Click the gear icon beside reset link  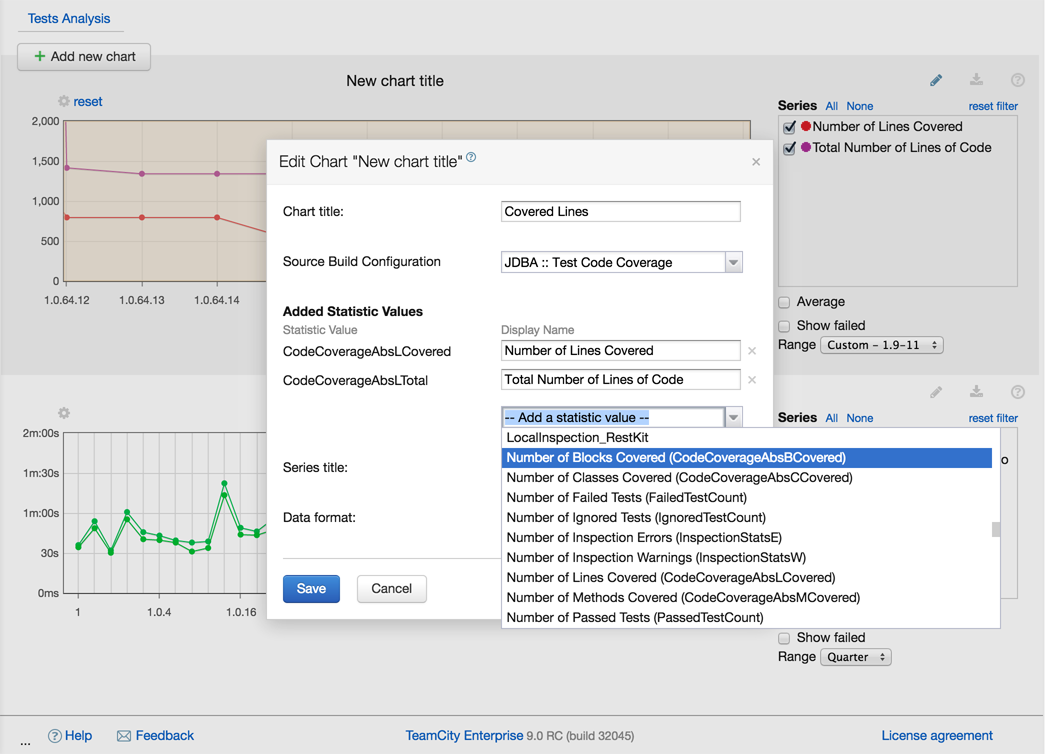[x=64, y=101]
